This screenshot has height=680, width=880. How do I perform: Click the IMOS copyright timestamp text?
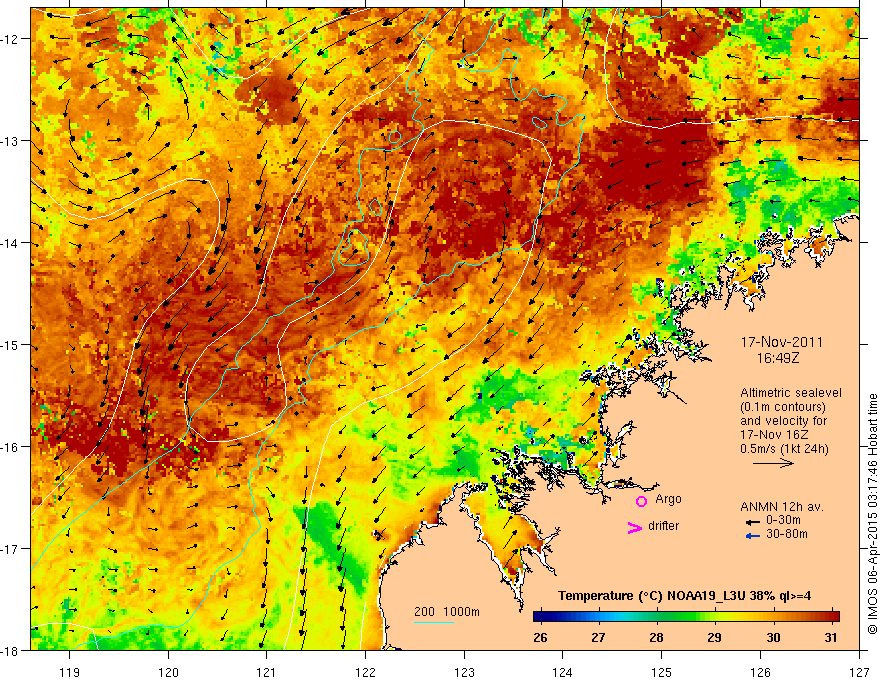pos(872,513)
